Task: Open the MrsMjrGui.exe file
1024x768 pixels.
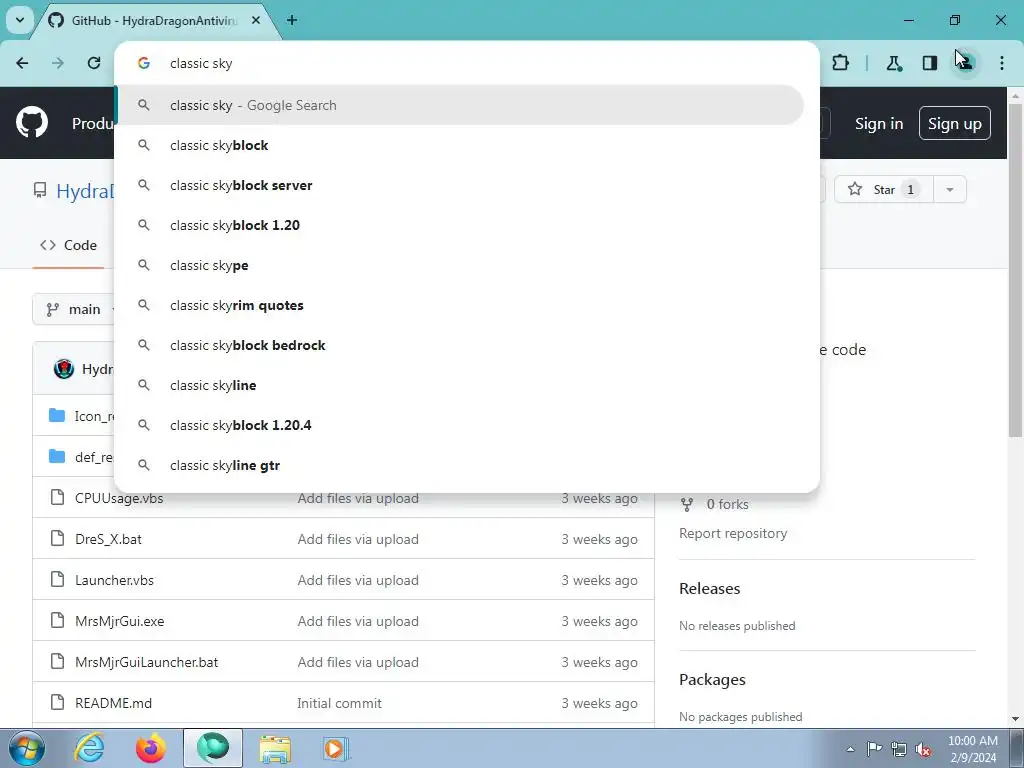Action: (120, 621)
